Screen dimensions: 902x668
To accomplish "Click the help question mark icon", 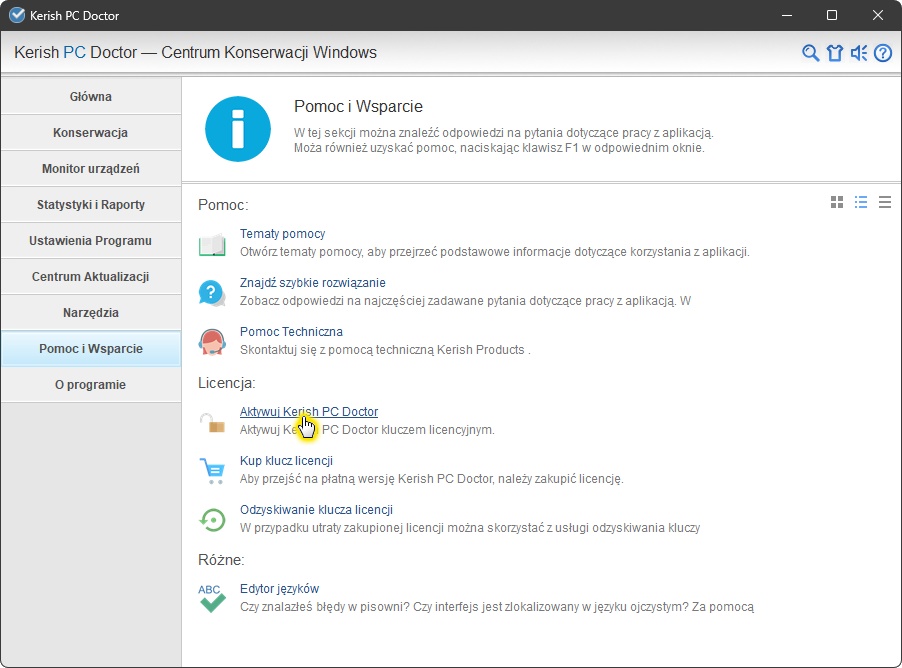I will tap(883, 53).
